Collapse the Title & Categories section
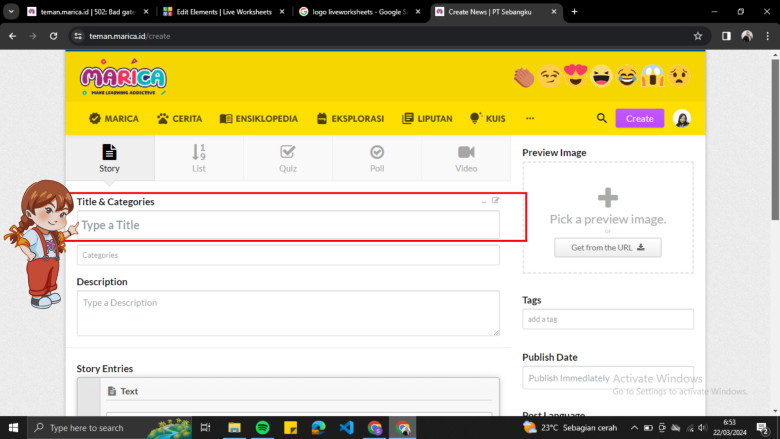 (x=483, y=201)
